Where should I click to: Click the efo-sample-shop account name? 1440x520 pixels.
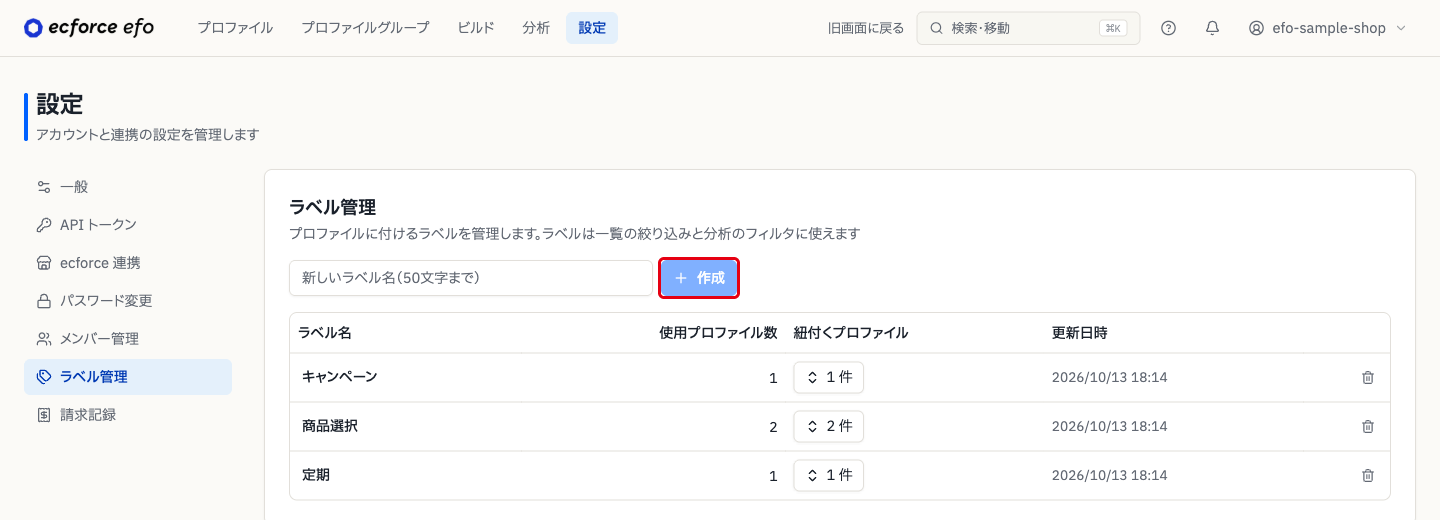tap(1329, 28)
